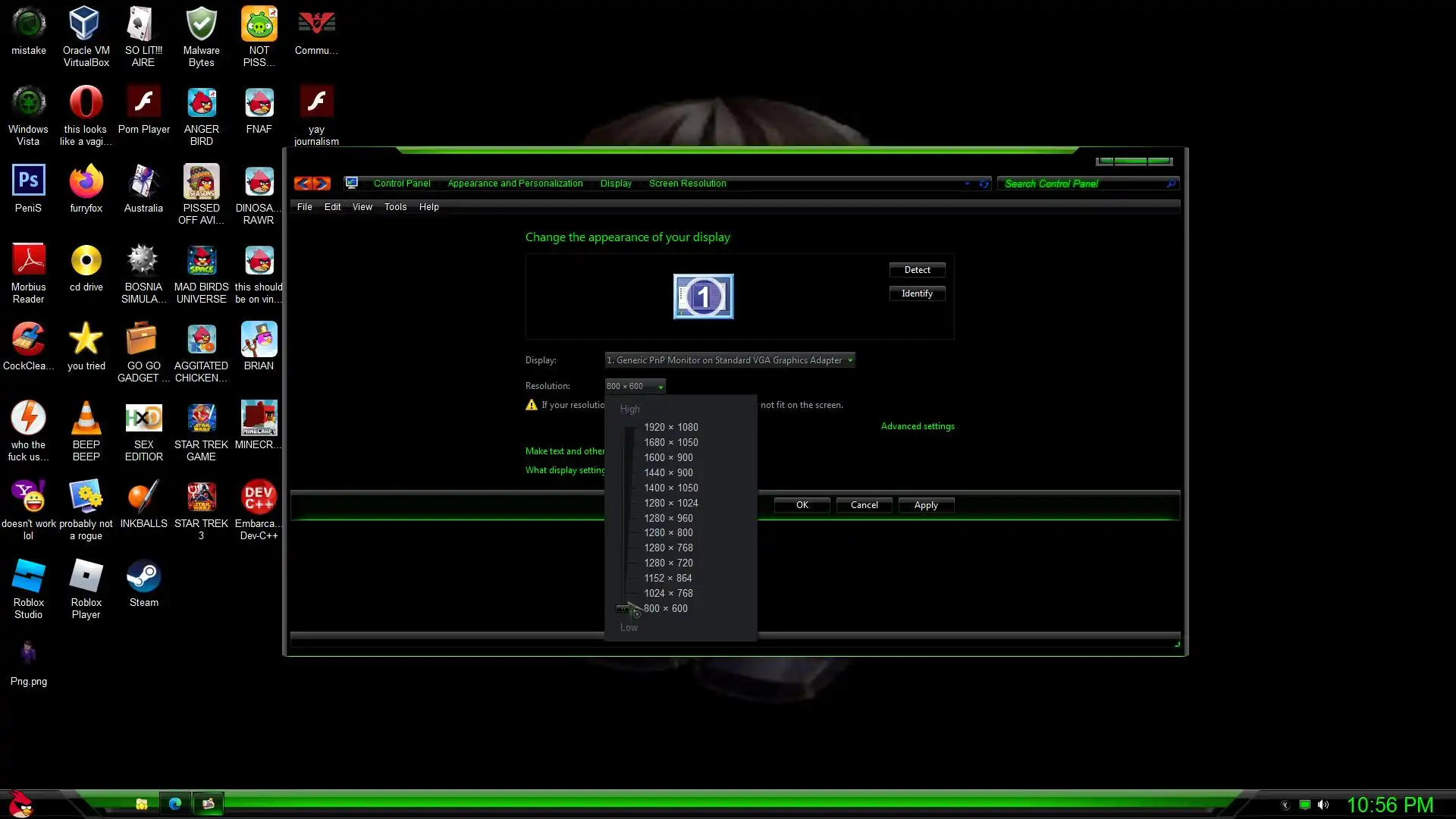Expand the address bar history arrow
Image resolution: width=1456 pixels, height=819 pixels.
(x=967, y=184)
